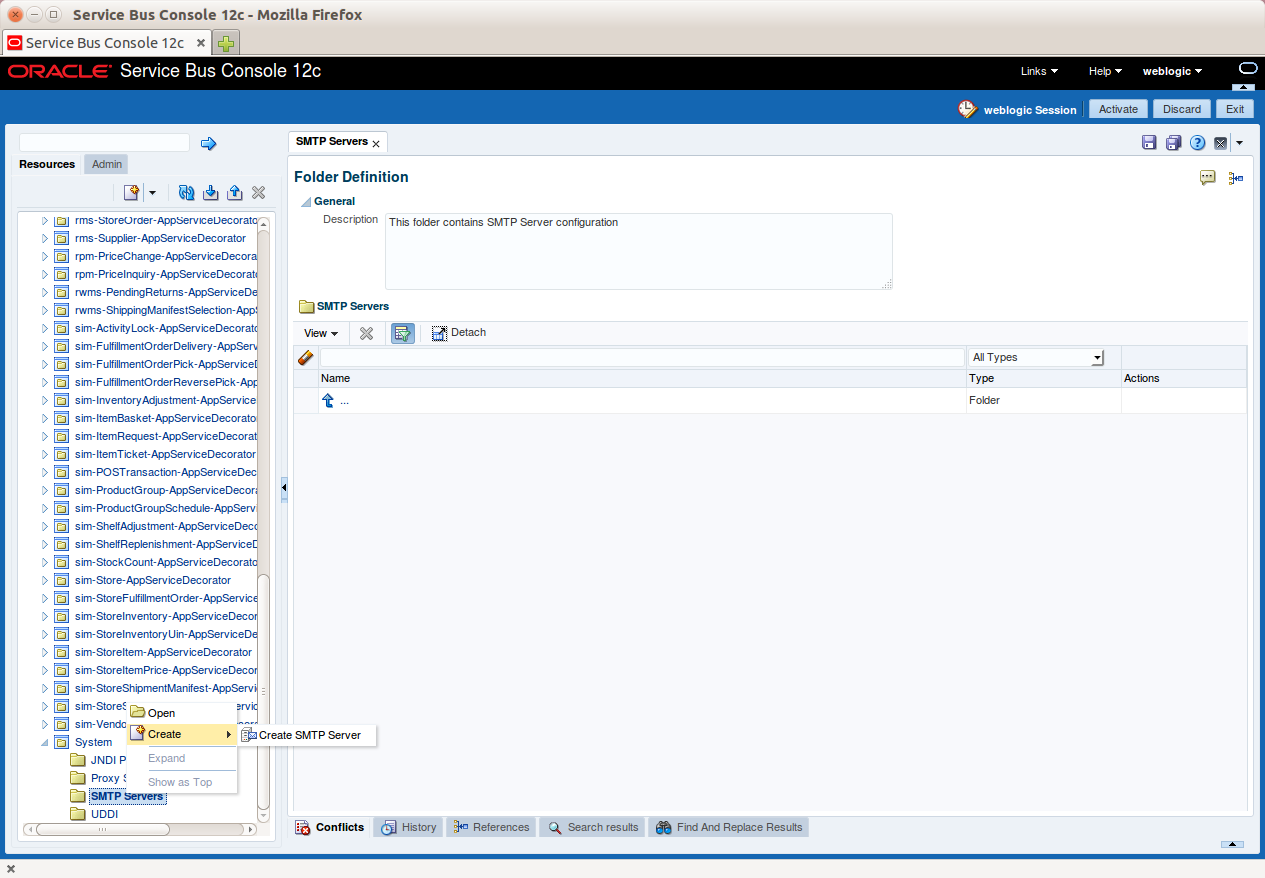Screen dimensions: 1265x878
Task: Select Create in the context menu
Action: [x=181, y=734]
